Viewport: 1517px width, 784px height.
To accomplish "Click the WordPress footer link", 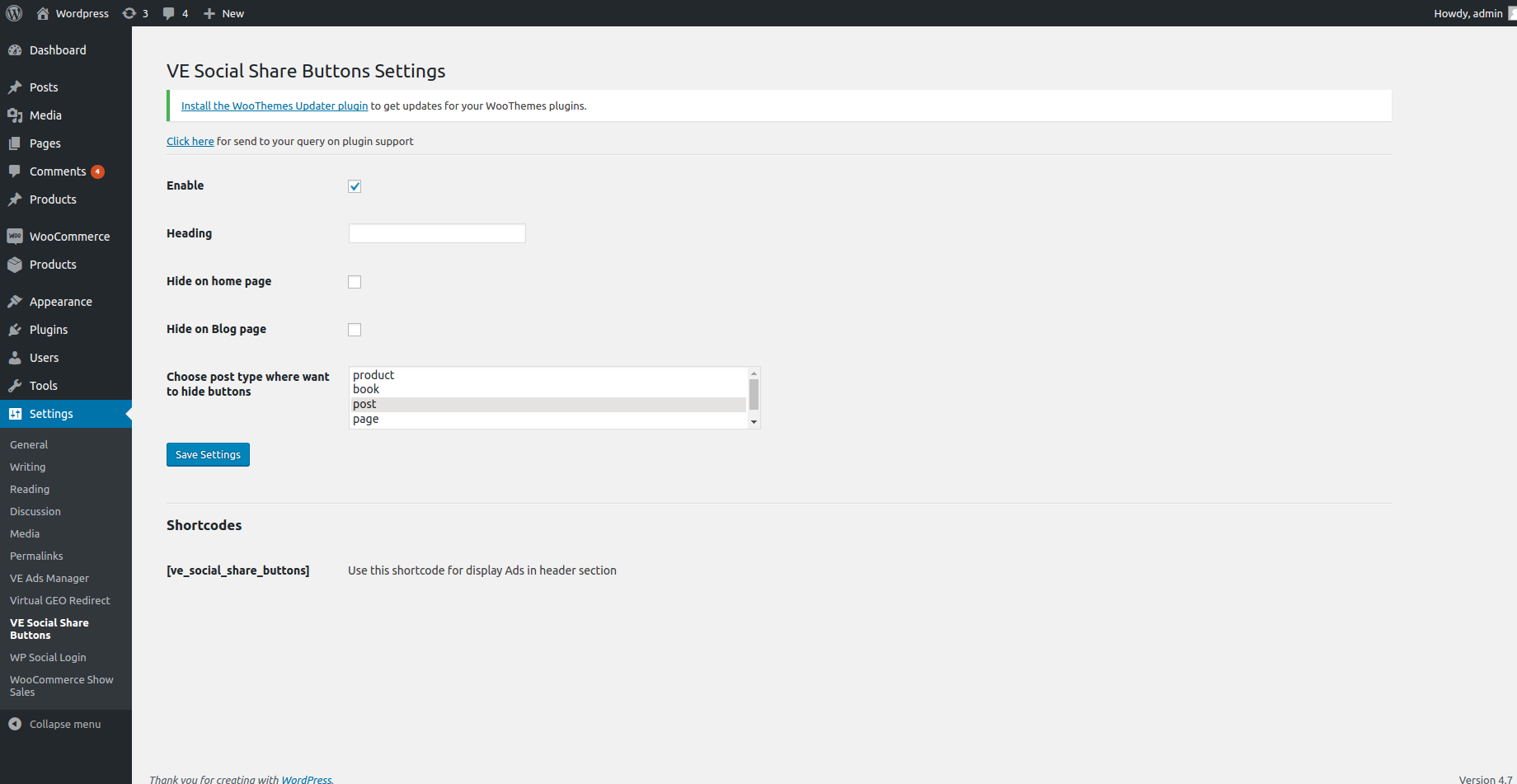I will [306, 779].
